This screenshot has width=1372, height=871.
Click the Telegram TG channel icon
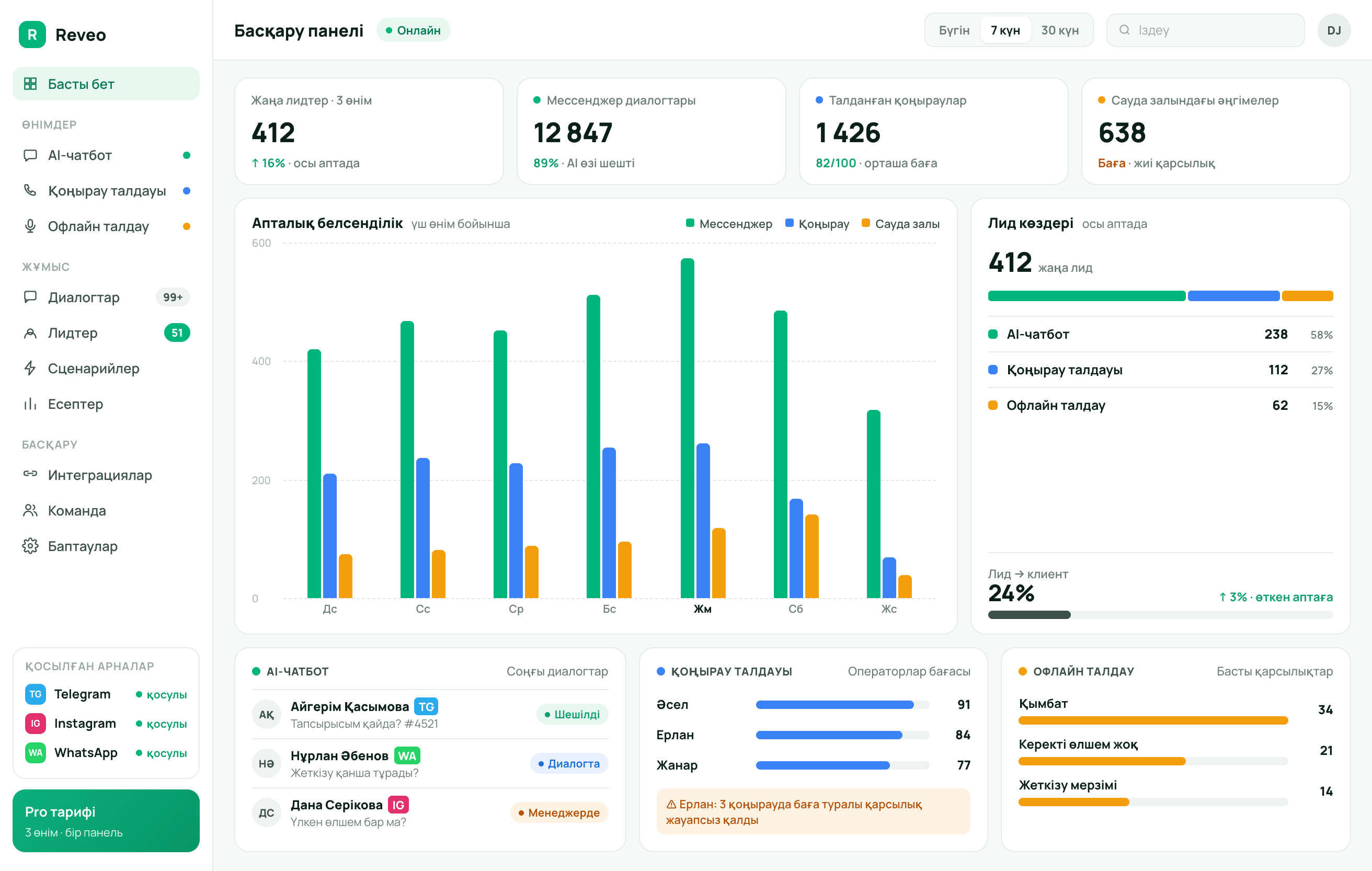(36, 694)
